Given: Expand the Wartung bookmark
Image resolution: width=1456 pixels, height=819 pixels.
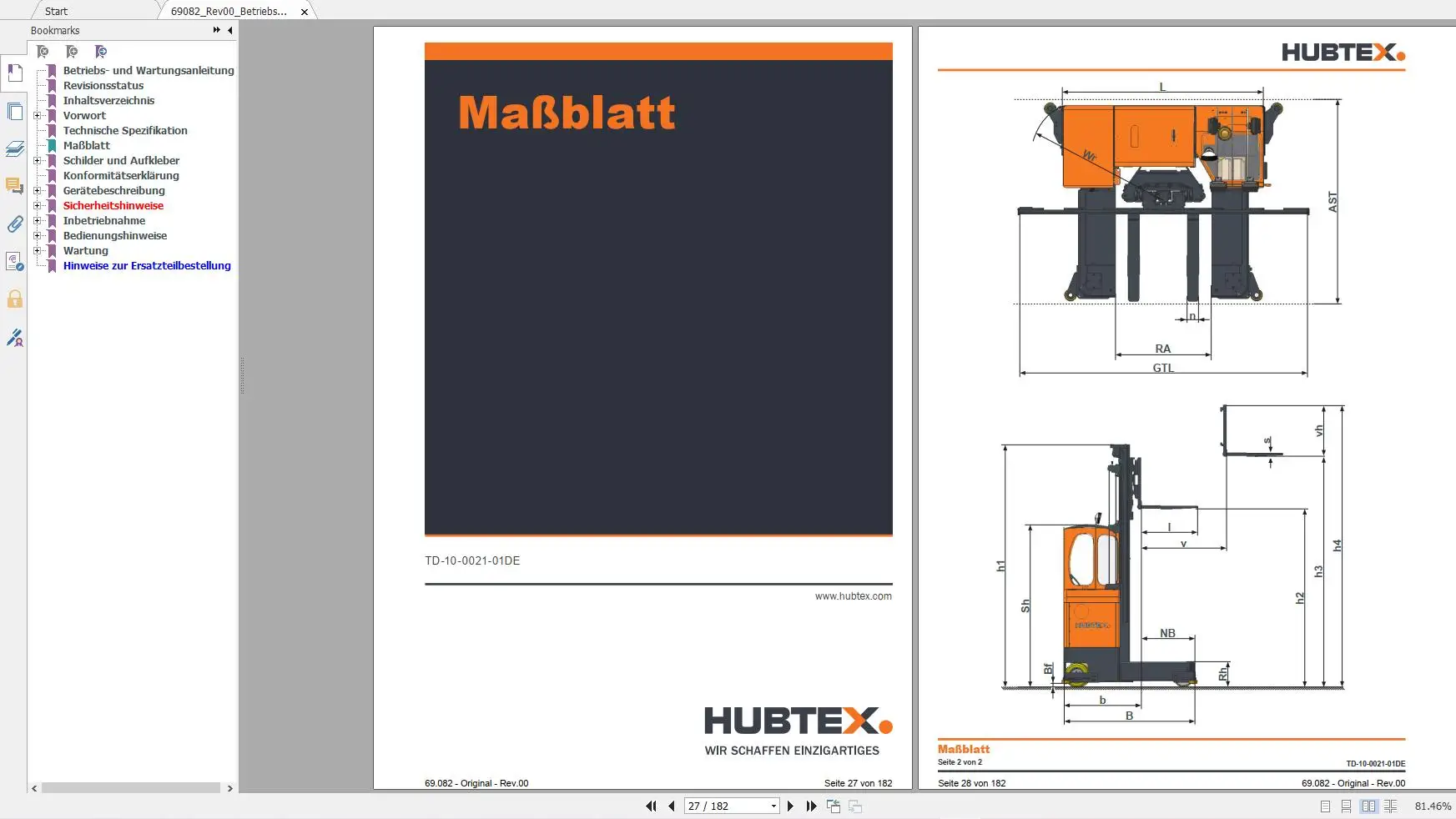Looking at the screenshot, I should pyautogui.click(x=37, y=250).
